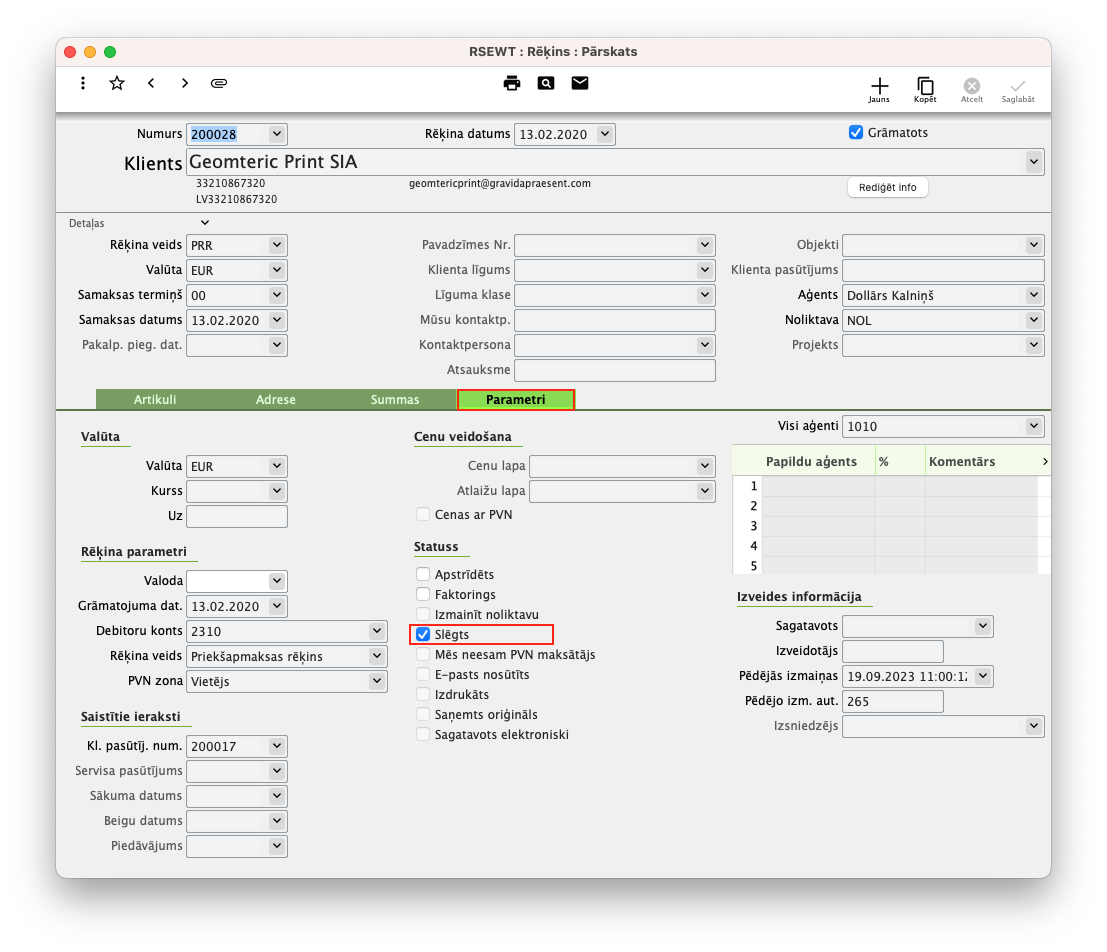
Task: Expand the Debitoru konts dropdown
Action: tap(377, 631)
